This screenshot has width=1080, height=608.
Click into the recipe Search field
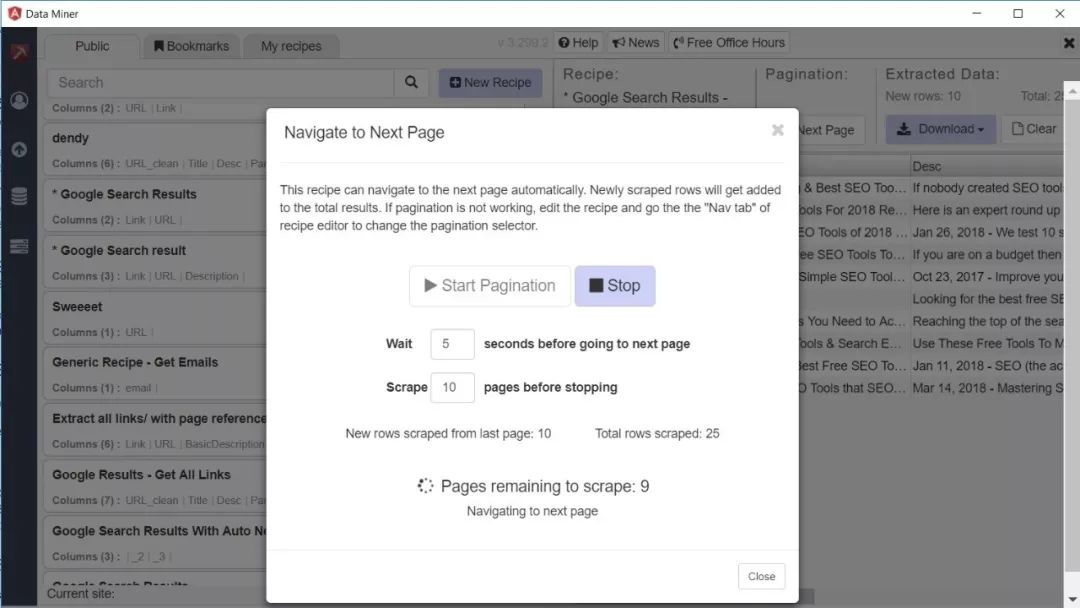pos(221,83)
